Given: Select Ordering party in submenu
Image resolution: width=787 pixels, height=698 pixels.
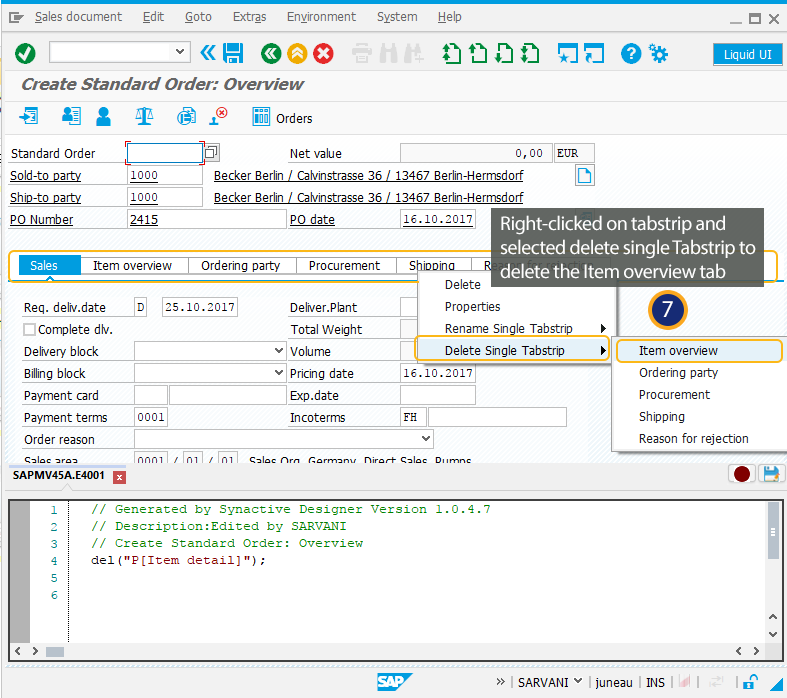Looking at the screenshot, I should (679, 373).
